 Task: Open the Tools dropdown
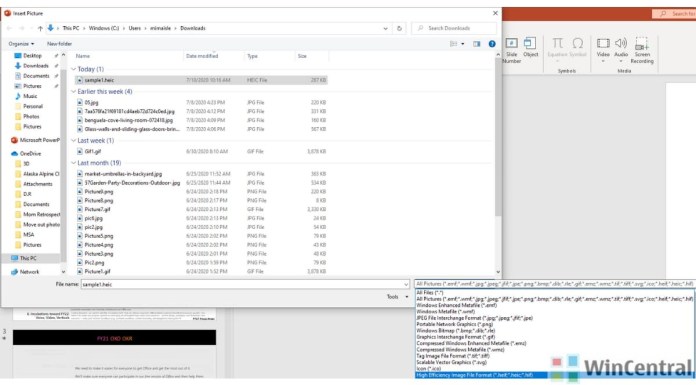tap(397, 296)
